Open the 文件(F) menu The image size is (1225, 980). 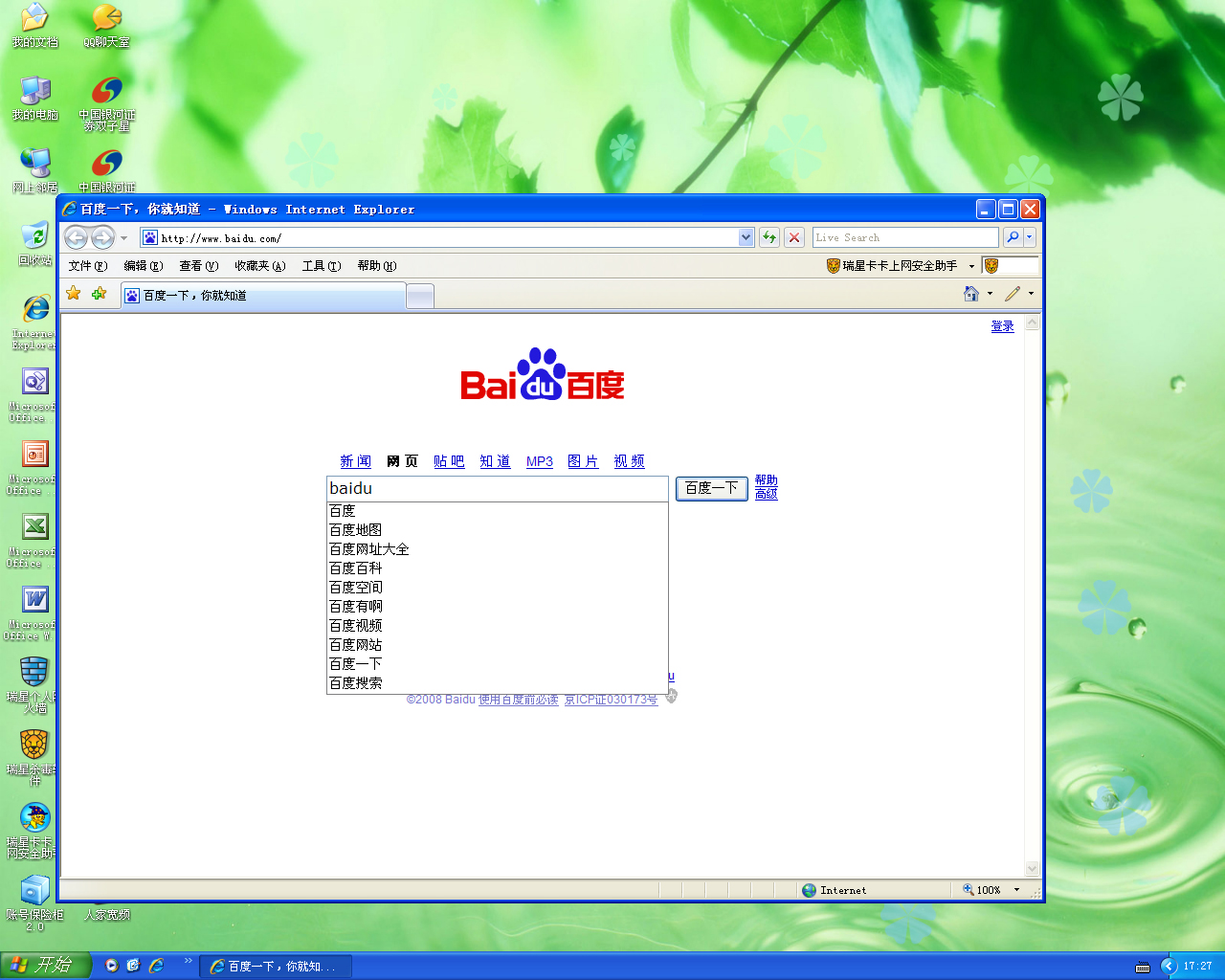pos(88,266)
